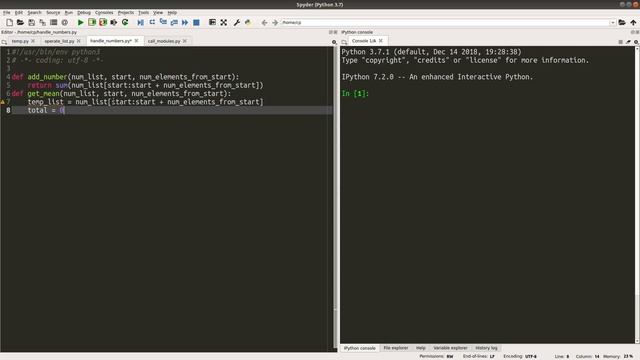Viewport: 640px width, 360px height.
Task: Open the Search menu
Action: coord(34,13)
